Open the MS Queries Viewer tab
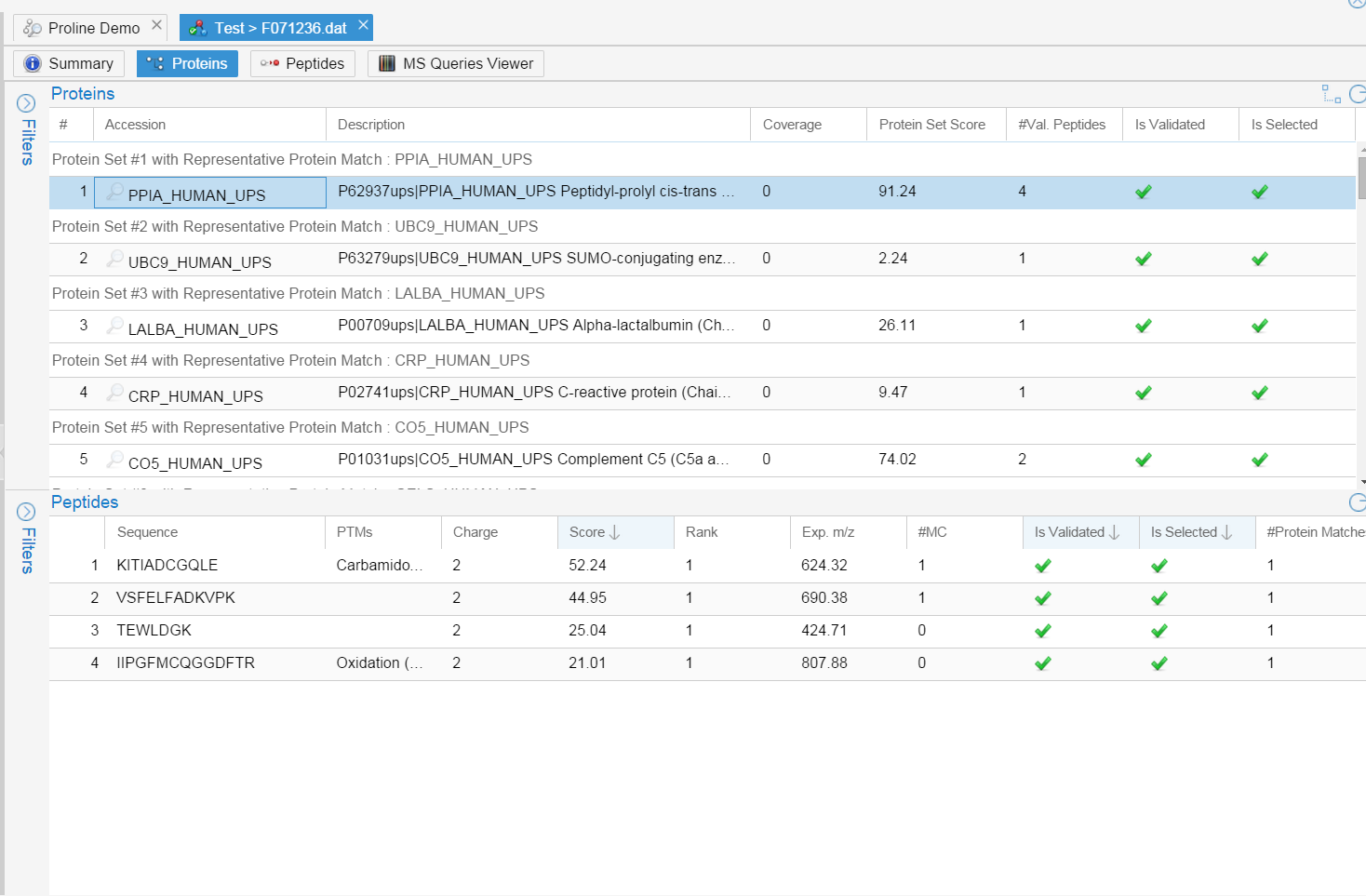Image resolution: width=1366 pixels, height=896 pixels. click(456, 63)
